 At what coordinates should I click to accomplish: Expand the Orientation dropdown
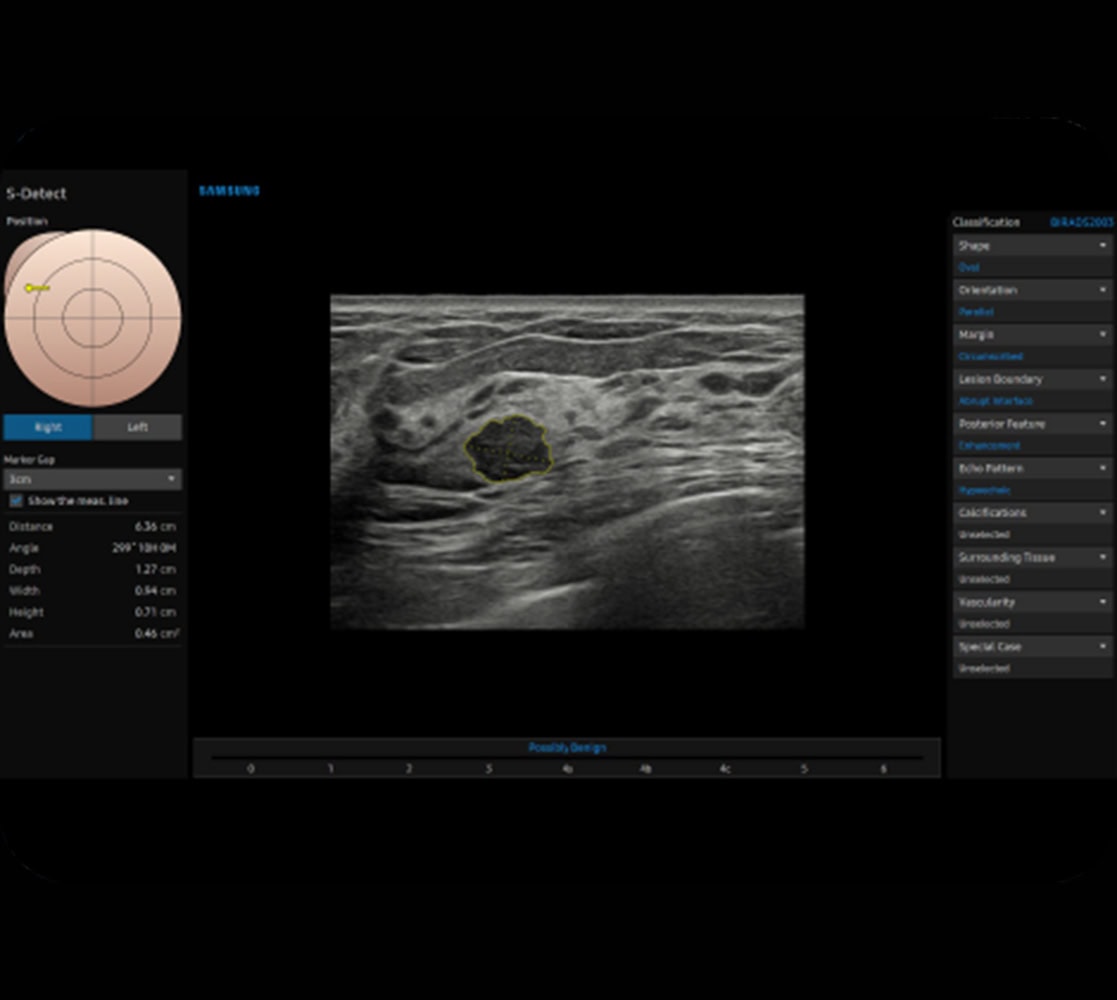coord(1033,290)
